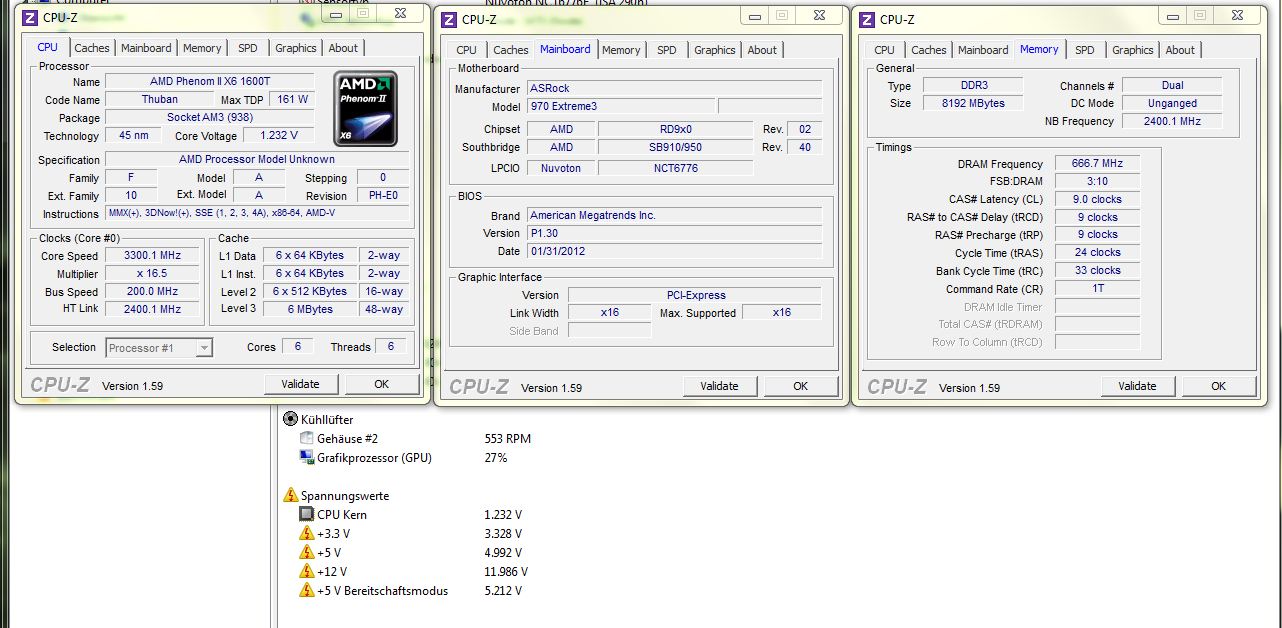Click the Grafikprozessor (GPU) icon
This screenshot has height=628, width=1282.
tap(307, 457)
